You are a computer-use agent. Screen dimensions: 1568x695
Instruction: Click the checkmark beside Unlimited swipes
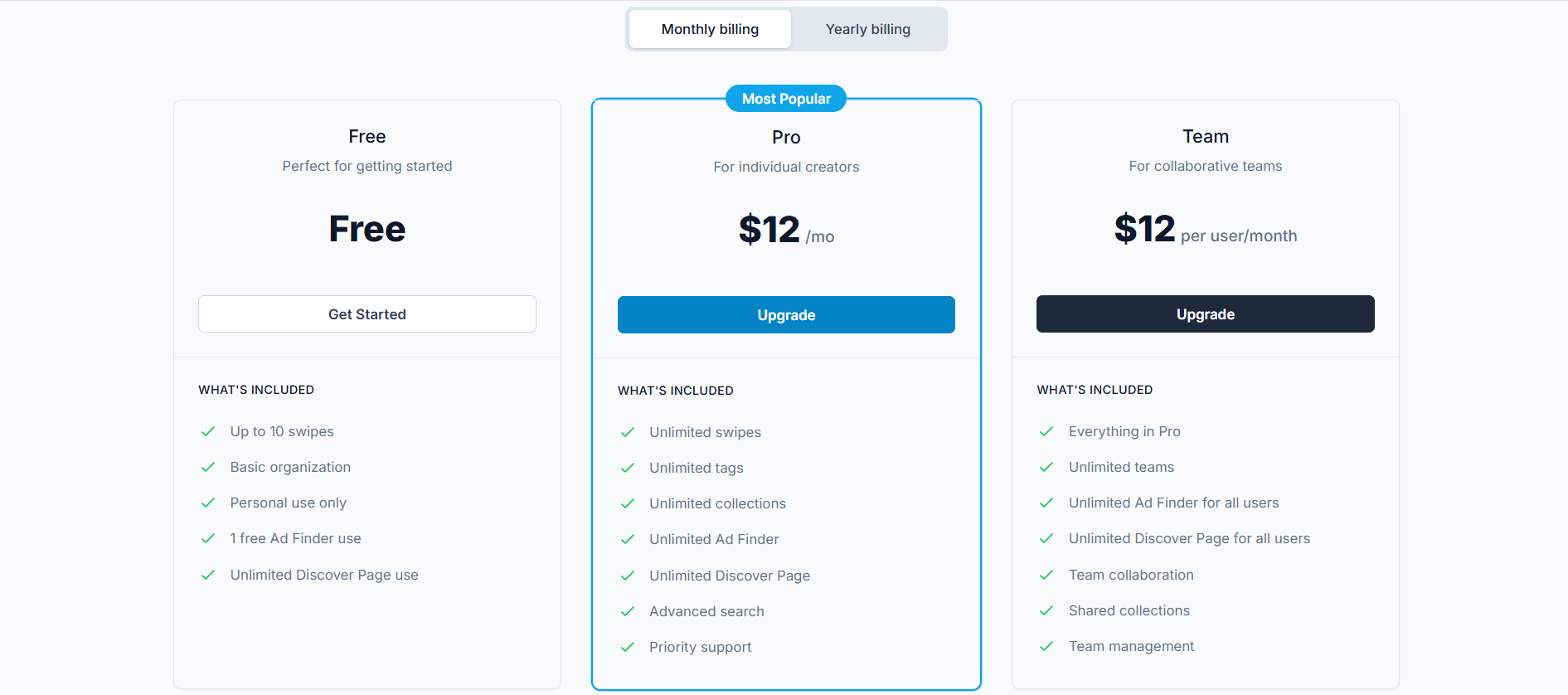(628, 432)
